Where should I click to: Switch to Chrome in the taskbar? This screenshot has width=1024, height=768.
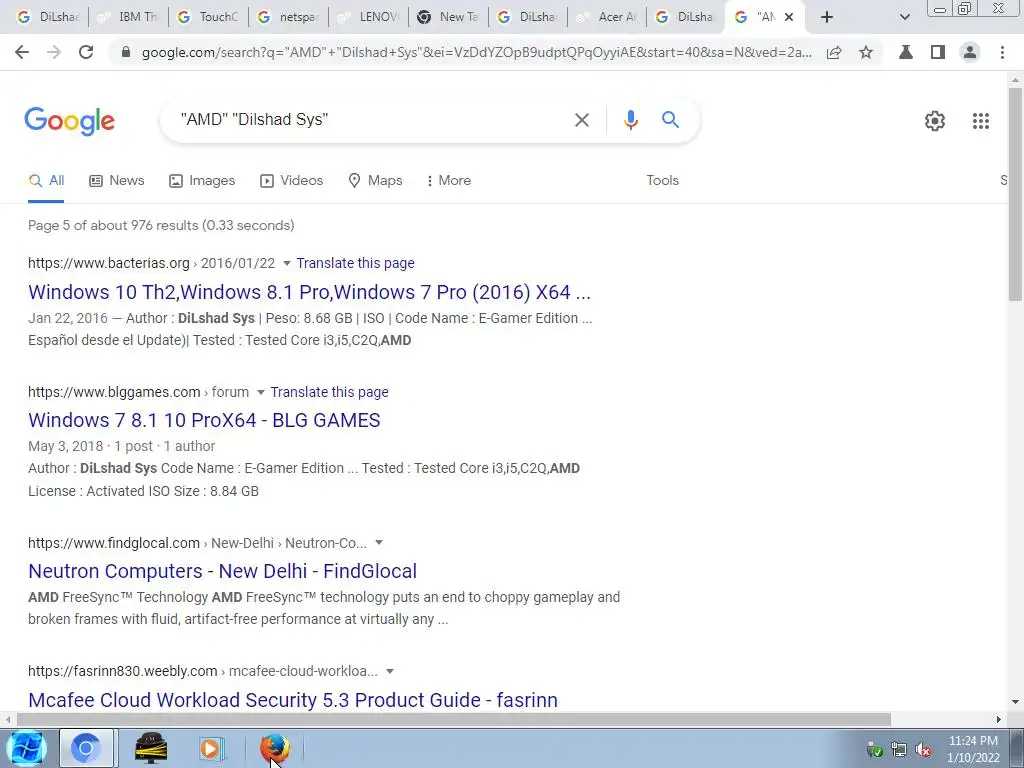(x=87, y=748)
